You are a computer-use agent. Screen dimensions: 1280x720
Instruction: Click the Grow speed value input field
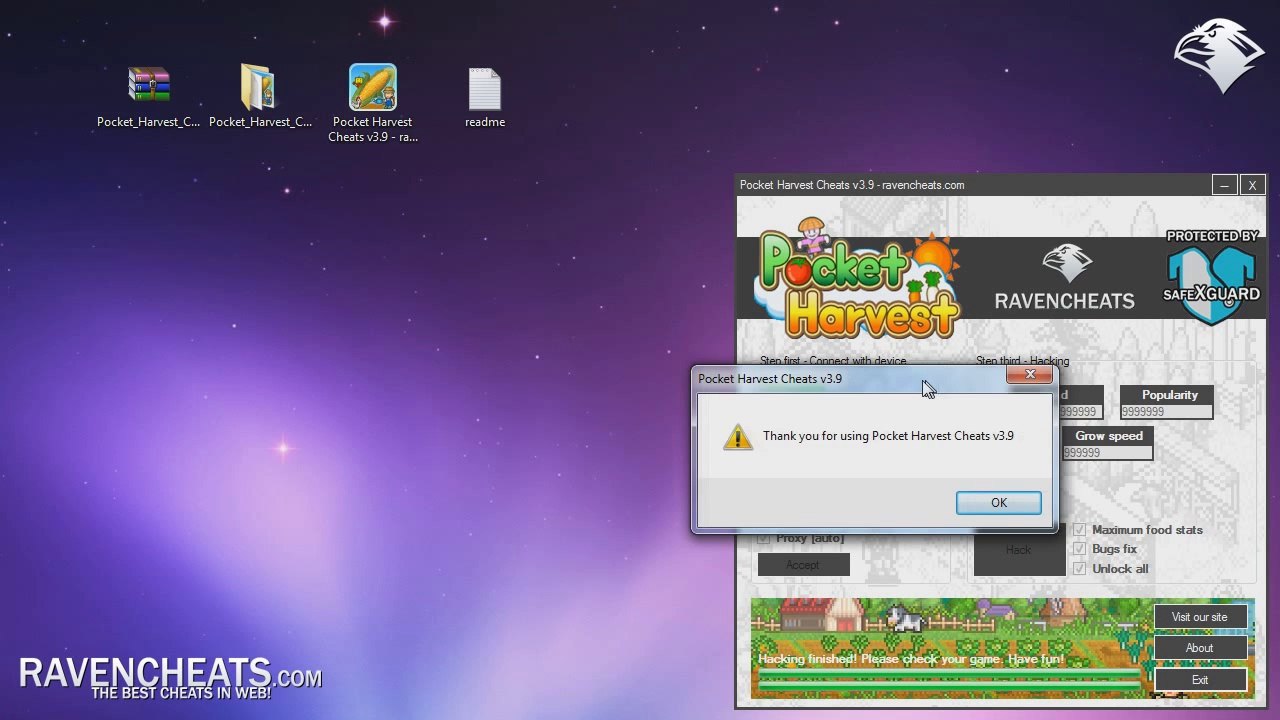tap(1106, 453)
